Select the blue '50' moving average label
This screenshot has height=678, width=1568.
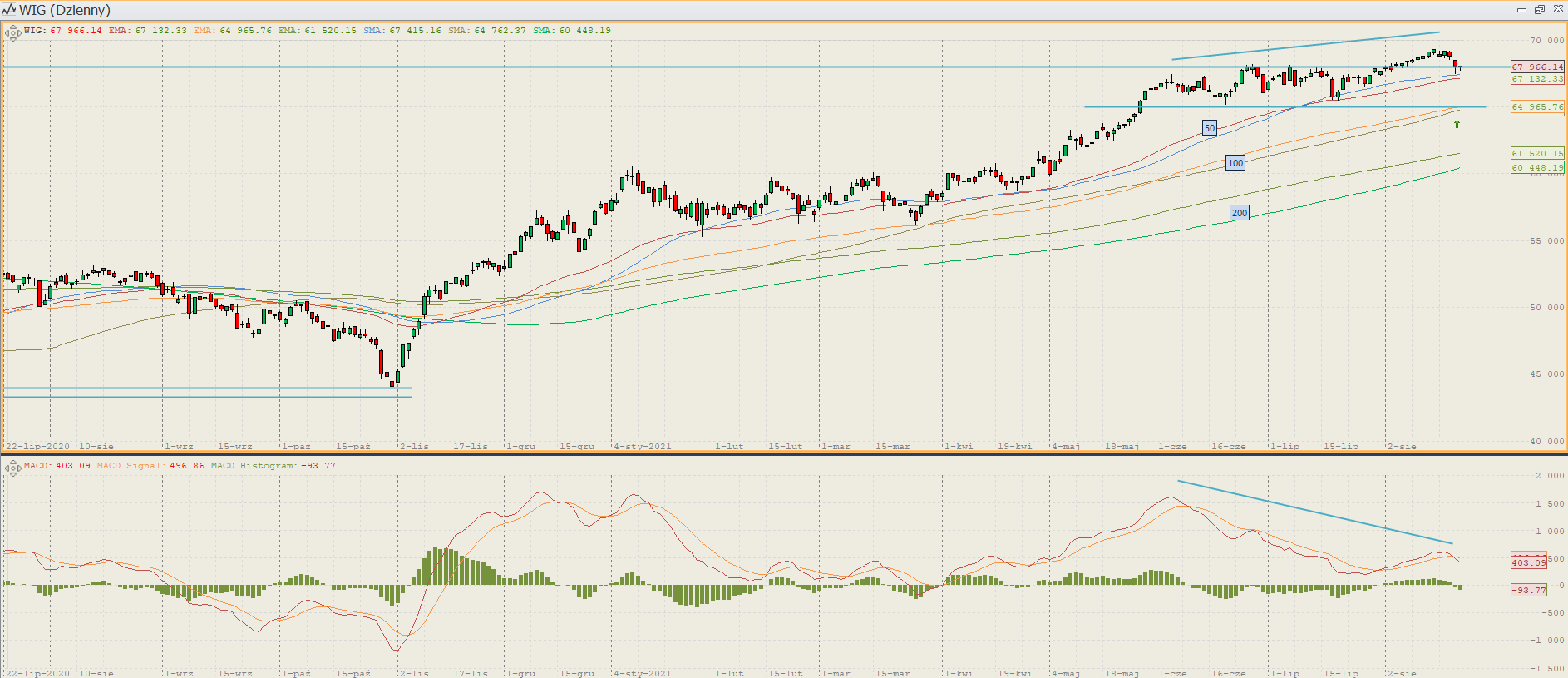1210,128
